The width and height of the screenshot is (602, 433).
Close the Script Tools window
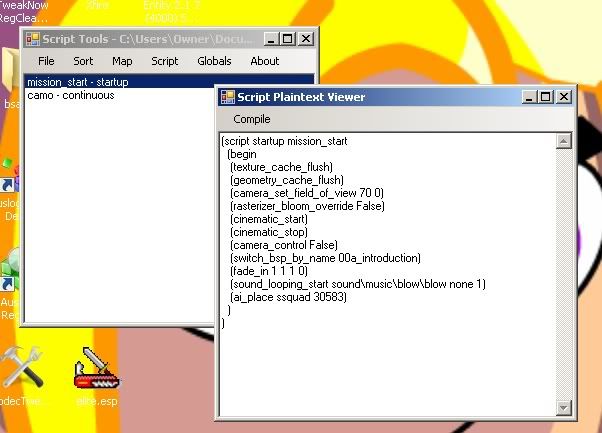click(306, 39)
